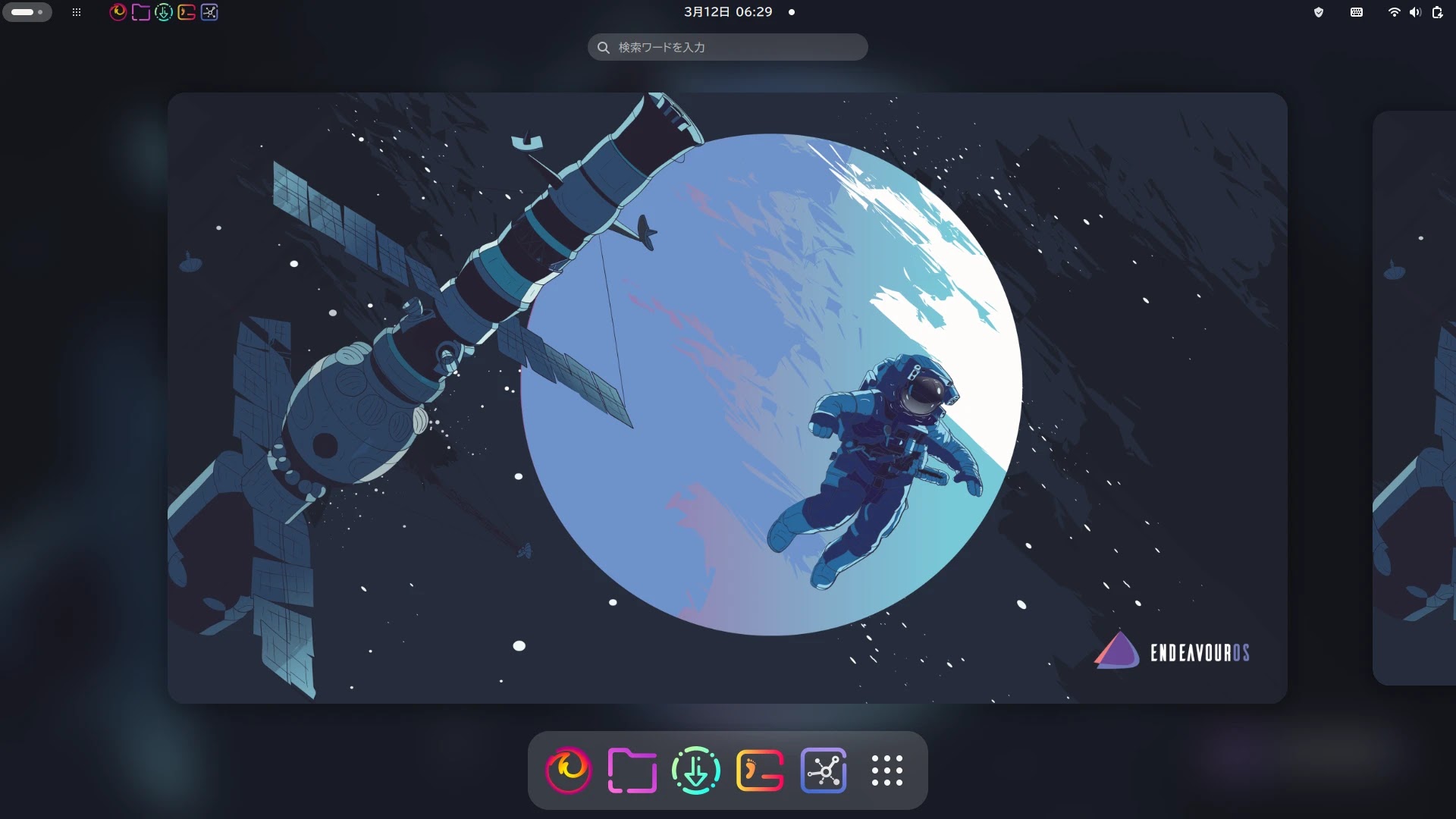Click the search field in overview

coord(728,47)
